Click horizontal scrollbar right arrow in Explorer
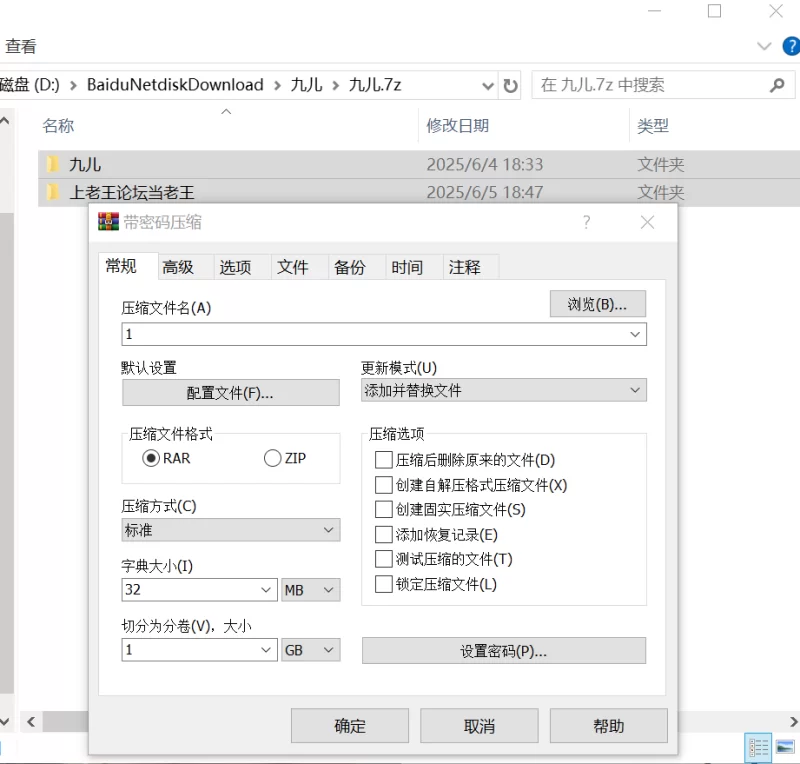This screenshot has height=764, width=800. [x=793, y=722]
